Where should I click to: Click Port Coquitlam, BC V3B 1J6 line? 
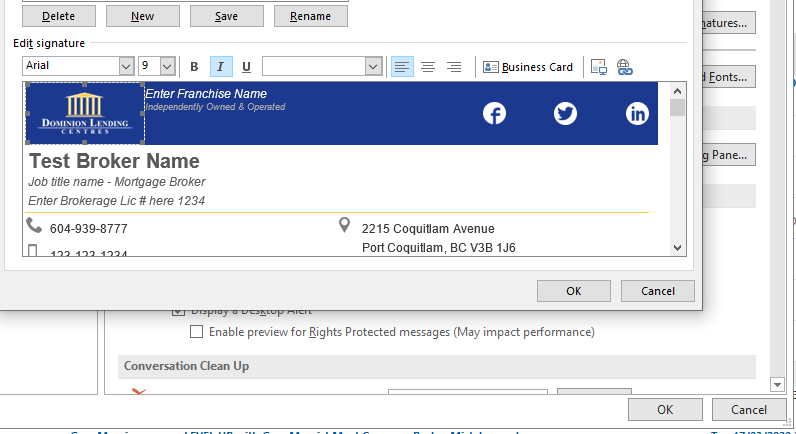[439, 248]
